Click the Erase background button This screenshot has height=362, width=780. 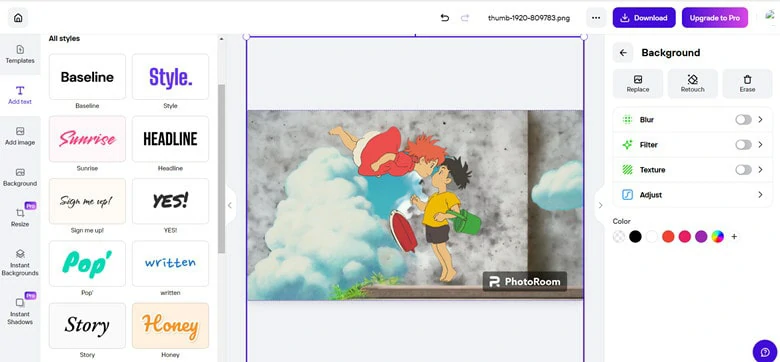[x=747, y=84]
